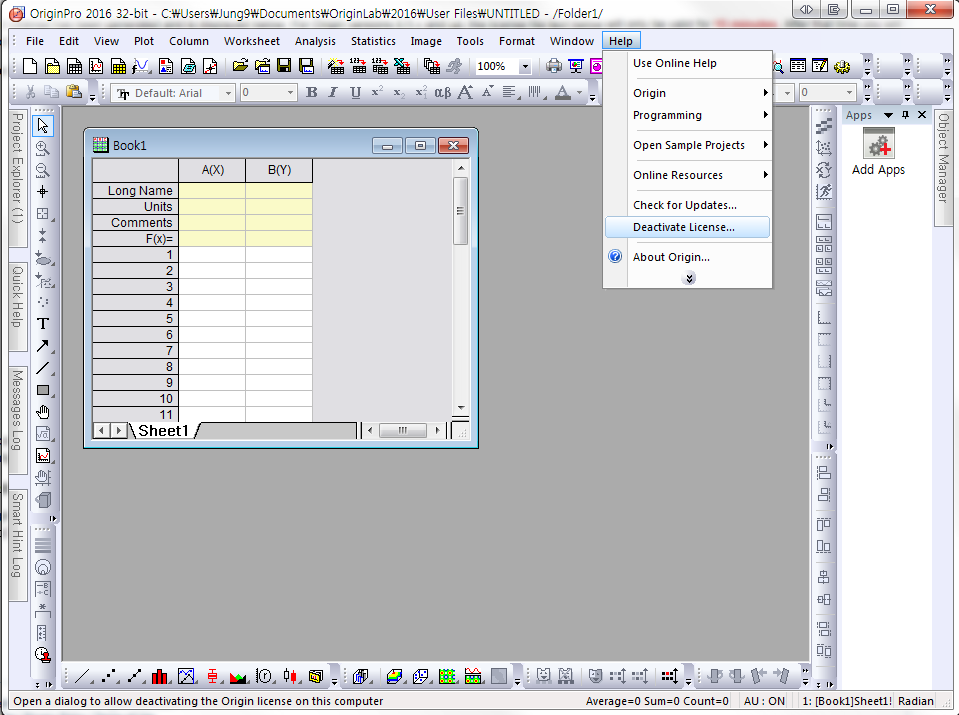Toggle Bold formatting
959x715 pixels.
312,92
